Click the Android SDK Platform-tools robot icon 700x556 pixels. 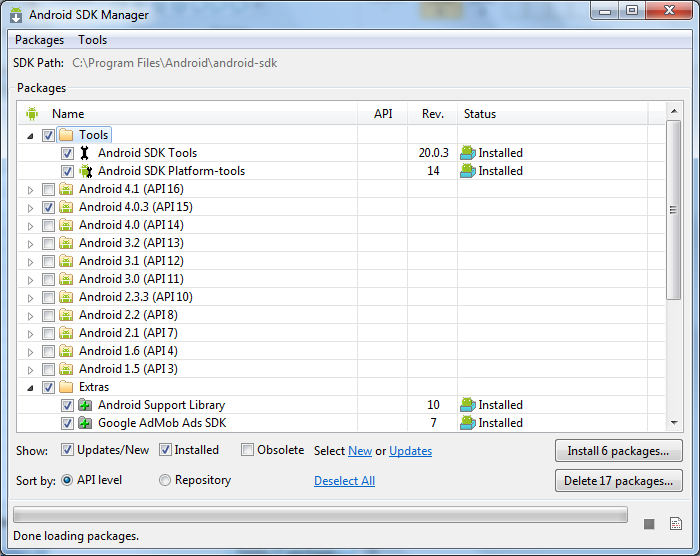tap(85, 171)
